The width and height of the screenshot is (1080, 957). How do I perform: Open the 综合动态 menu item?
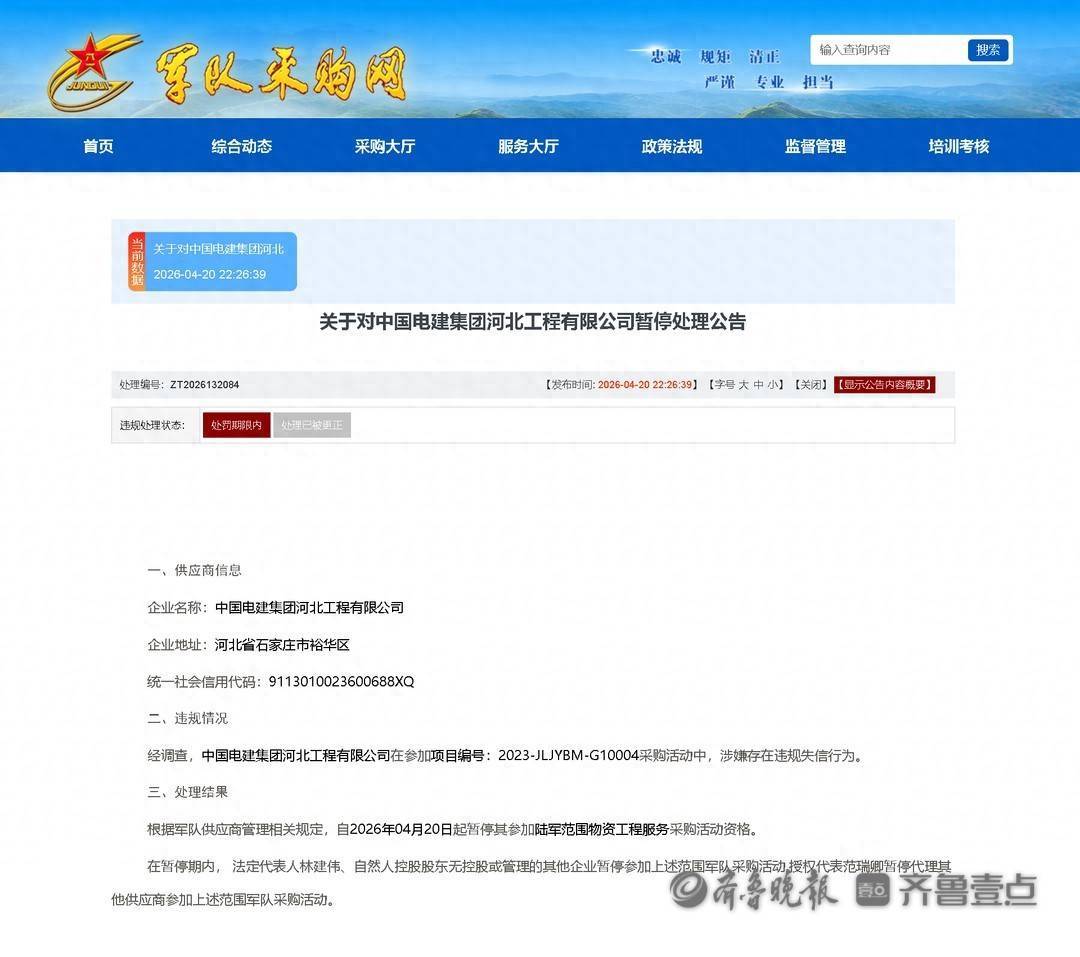(241, 146)
